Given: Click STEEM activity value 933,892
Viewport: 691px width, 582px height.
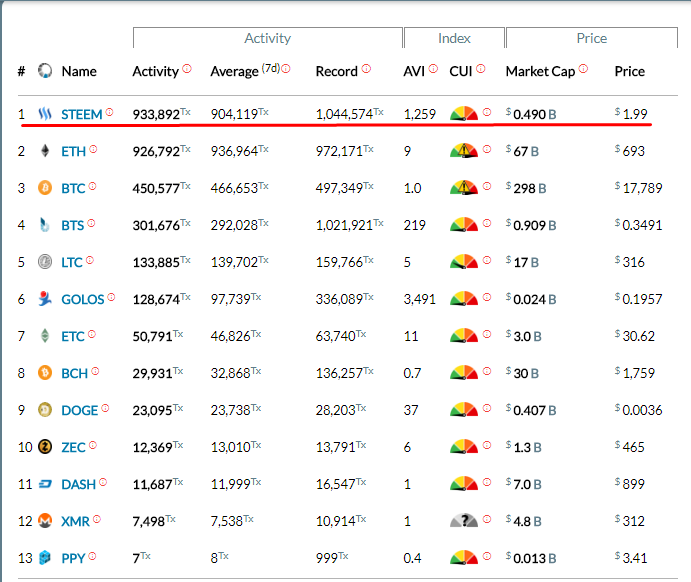Looking at the screenshot, I should [161, 114].
